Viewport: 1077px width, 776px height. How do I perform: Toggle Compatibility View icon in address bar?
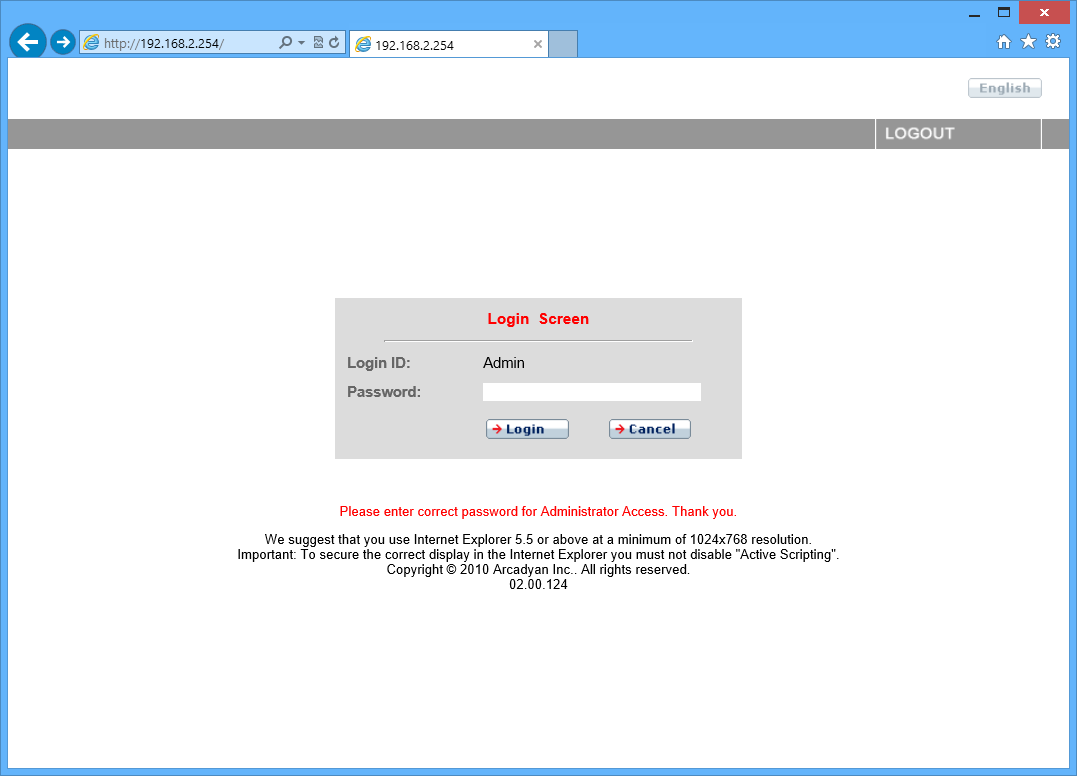(318, 43)
